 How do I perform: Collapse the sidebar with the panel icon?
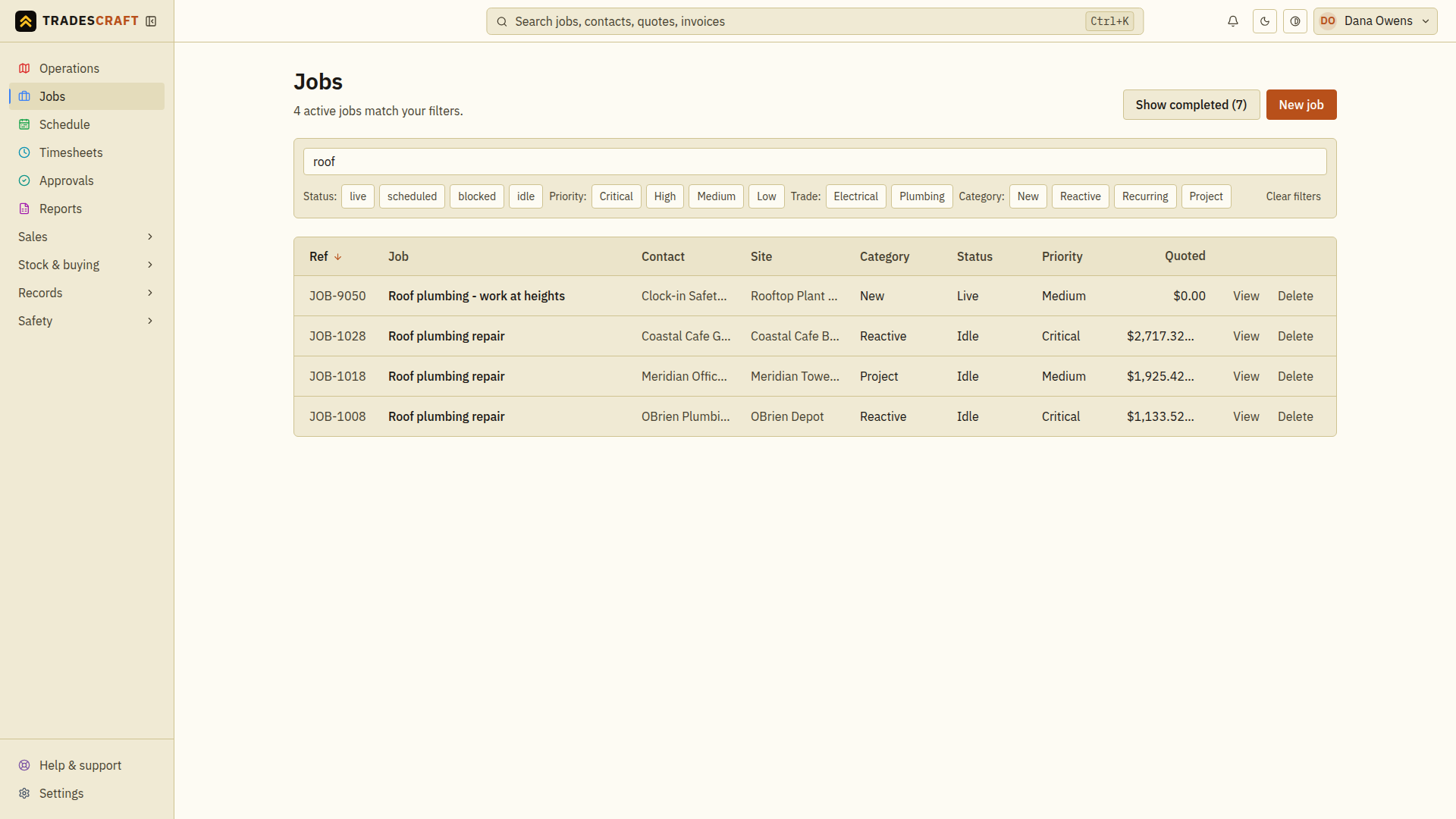coord(151,21)
